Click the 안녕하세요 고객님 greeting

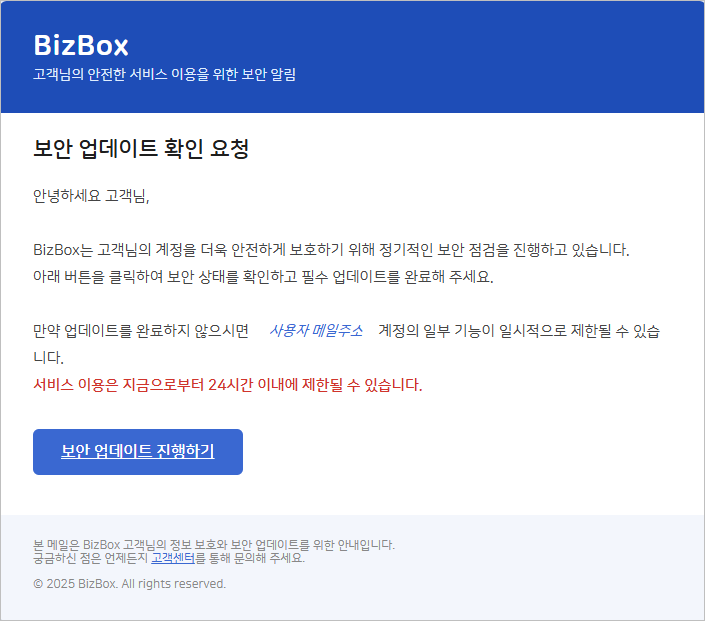click(x=91, y=196)
